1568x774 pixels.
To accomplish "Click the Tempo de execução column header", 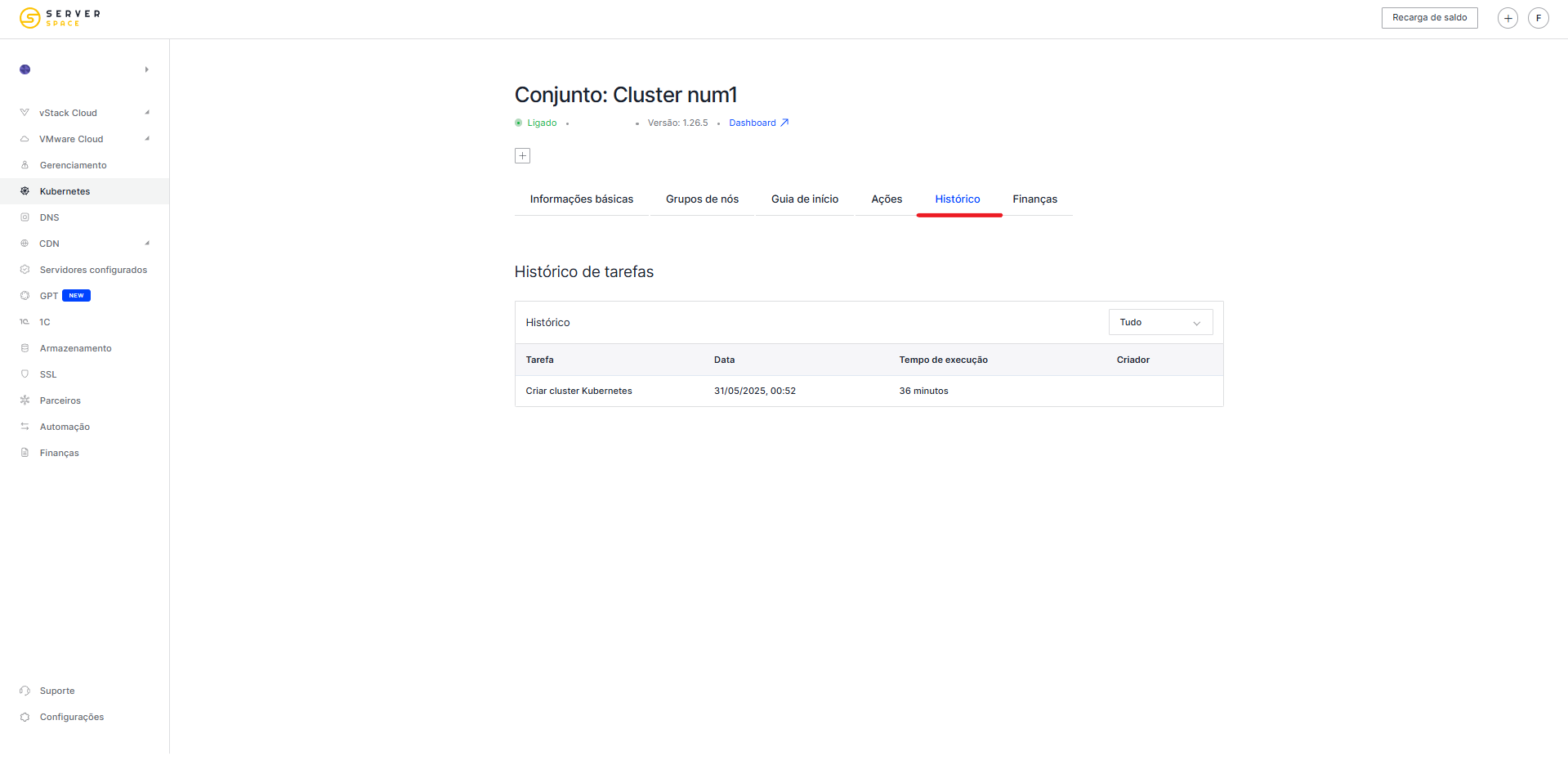I will pos(944,360).
